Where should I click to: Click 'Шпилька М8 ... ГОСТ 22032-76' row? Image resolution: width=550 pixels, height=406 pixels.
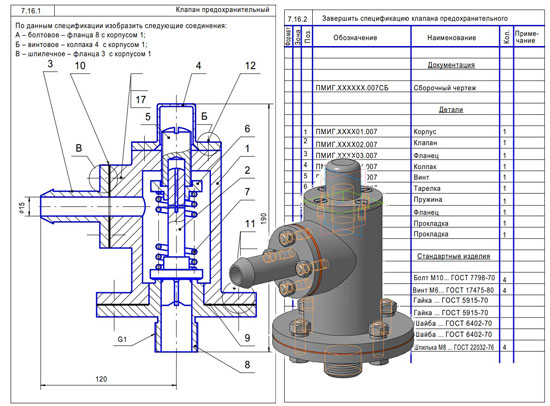click(x=454, y=347)
